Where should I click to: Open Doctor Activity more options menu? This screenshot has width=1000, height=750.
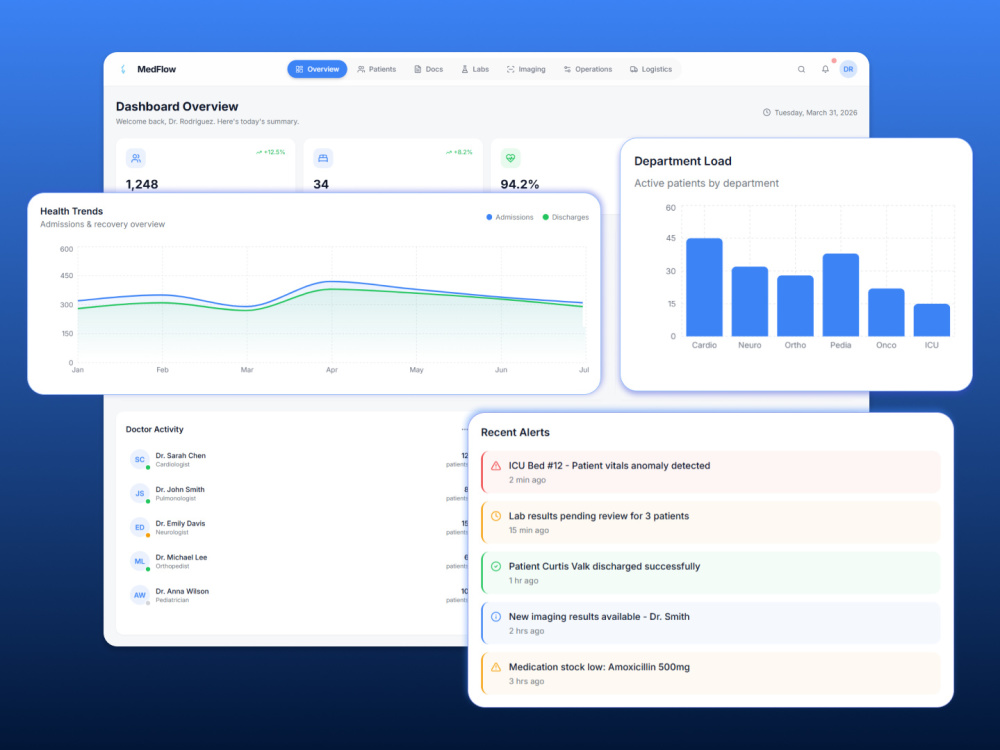click(x=464, y=429)
